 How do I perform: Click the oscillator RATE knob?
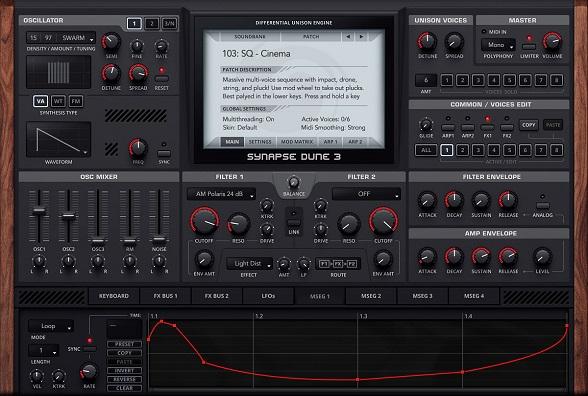(x=161, y=46)
